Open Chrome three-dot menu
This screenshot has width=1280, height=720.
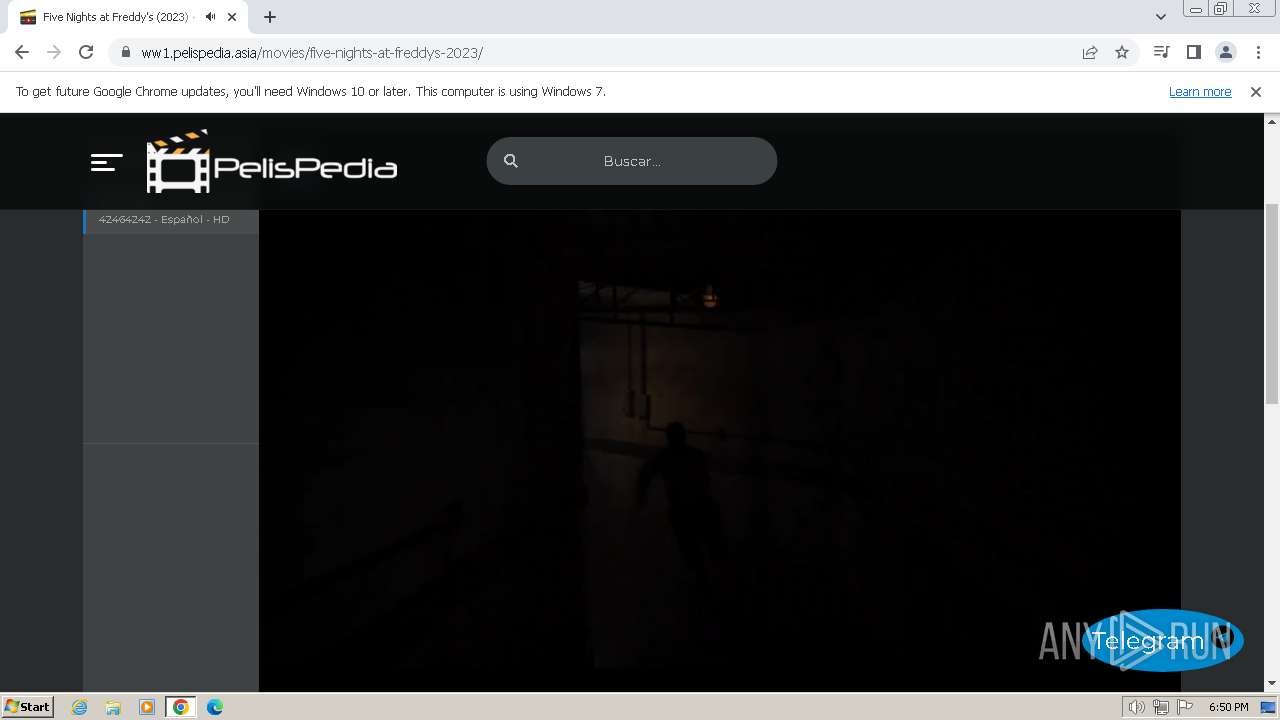[1257, 52]
